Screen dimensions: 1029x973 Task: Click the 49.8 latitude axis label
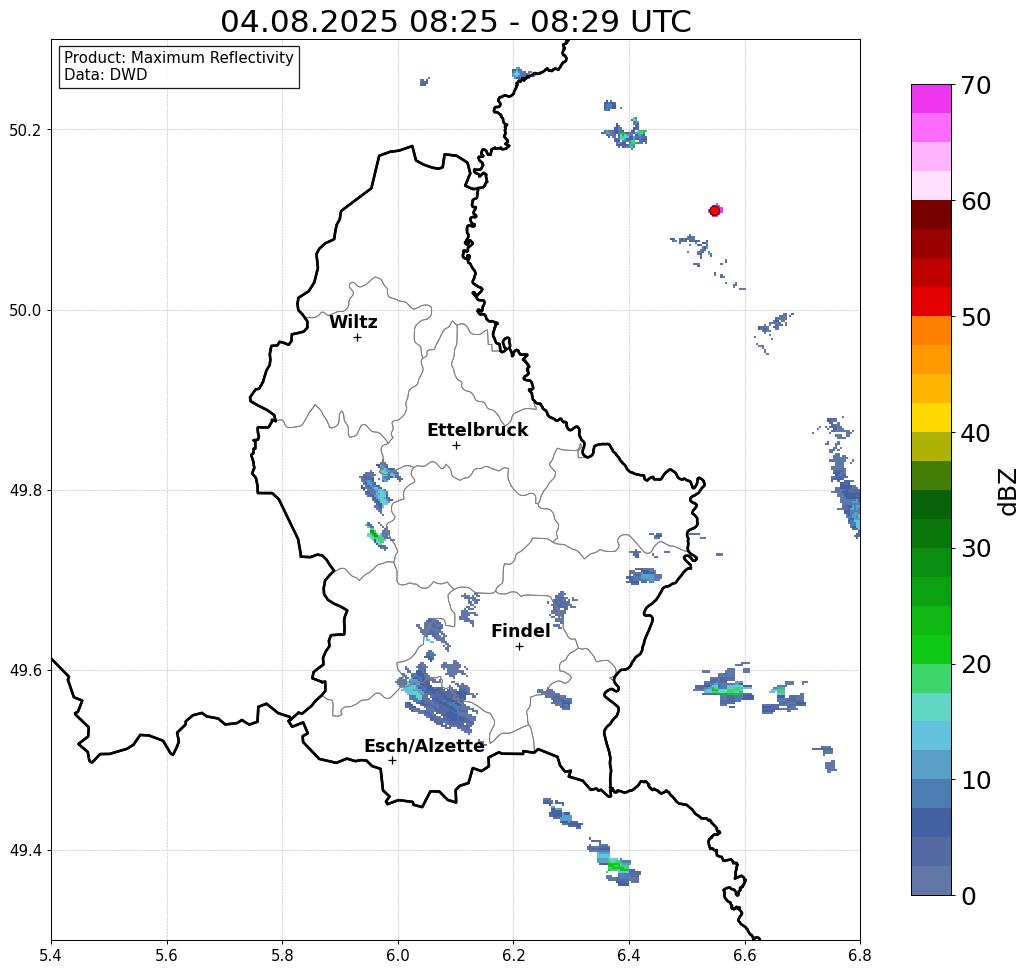(24, 490)
